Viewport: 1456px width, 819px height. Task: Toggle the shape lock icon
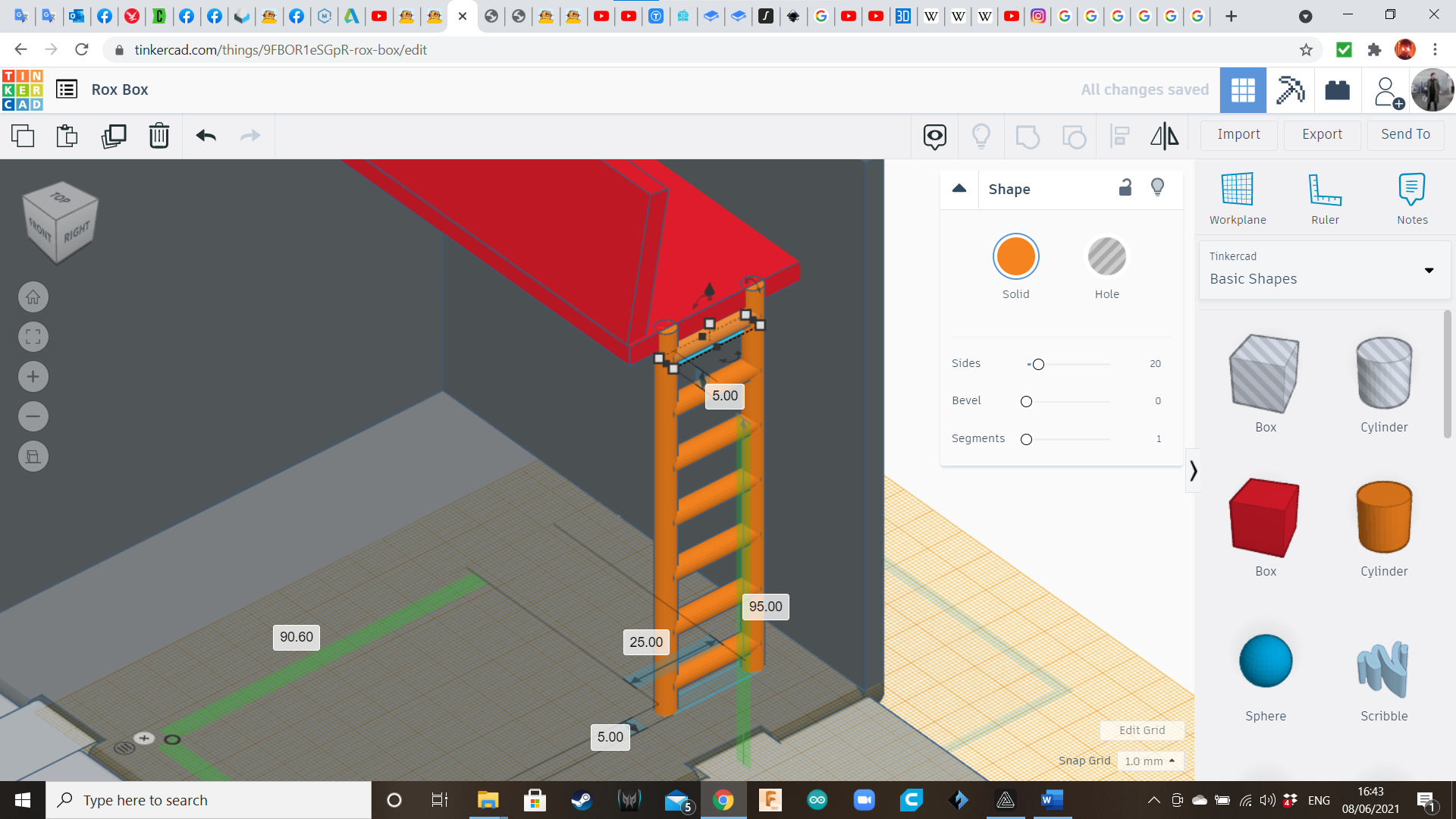click(x=1125, y=187)
